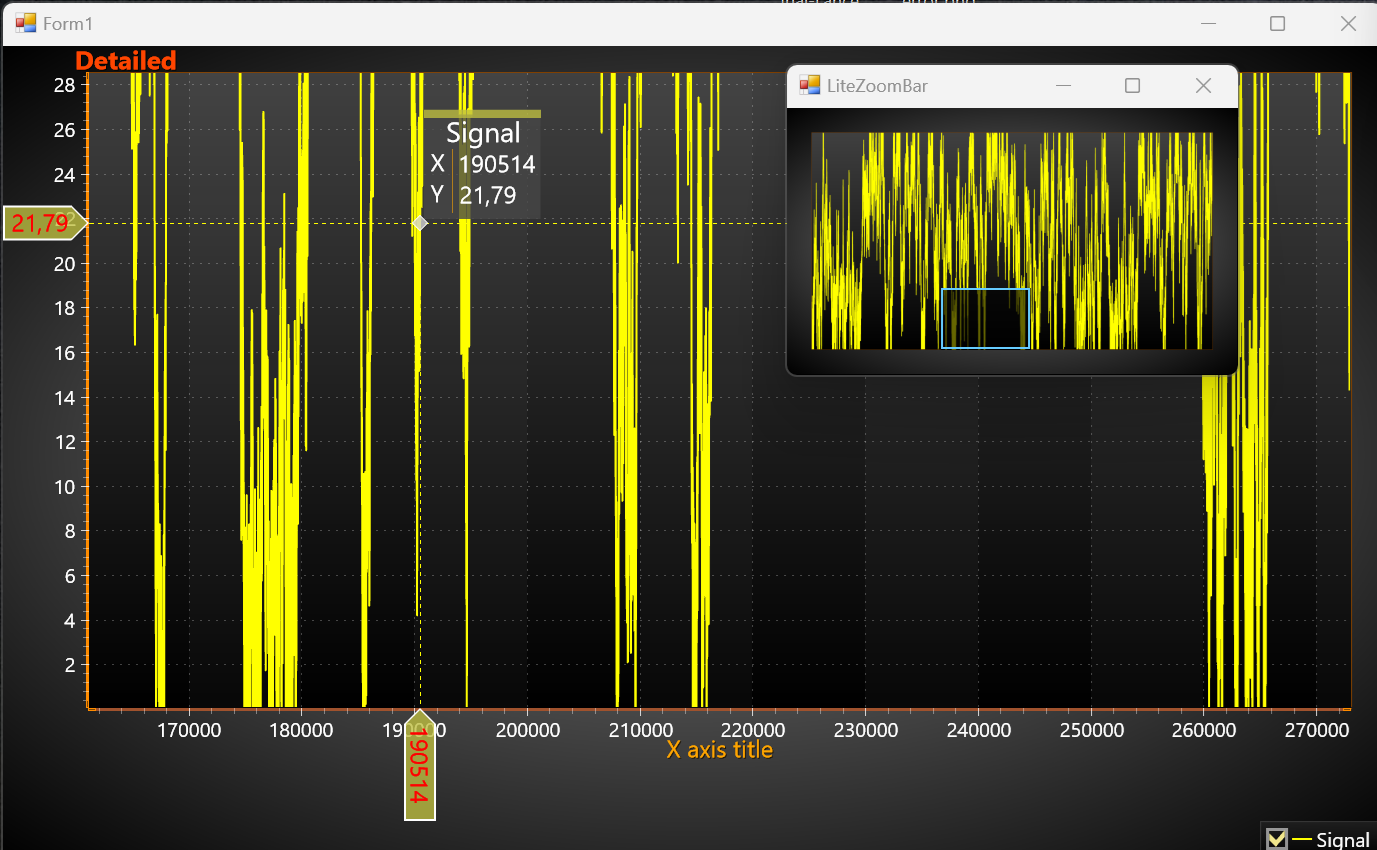Maximize the Form1 window
The width and height of the screenshot is (1377, 850).
[x=1277, y=23]
